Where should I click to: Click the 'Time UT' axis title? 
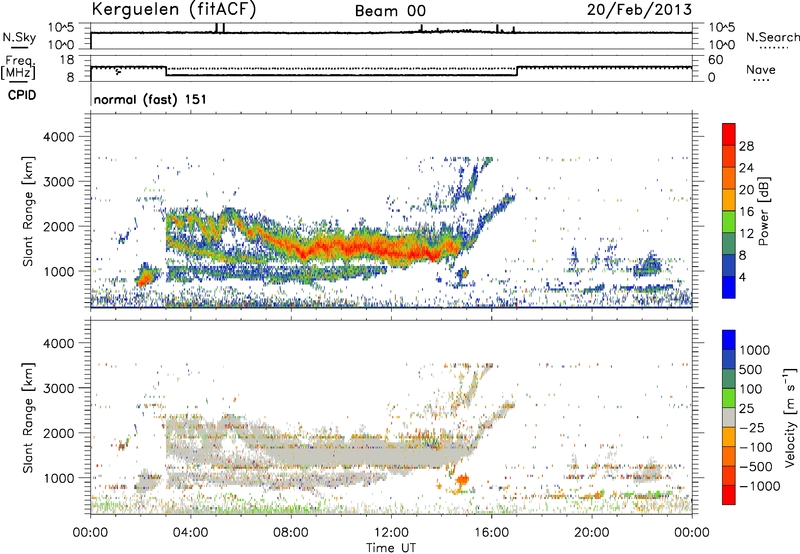391,548
